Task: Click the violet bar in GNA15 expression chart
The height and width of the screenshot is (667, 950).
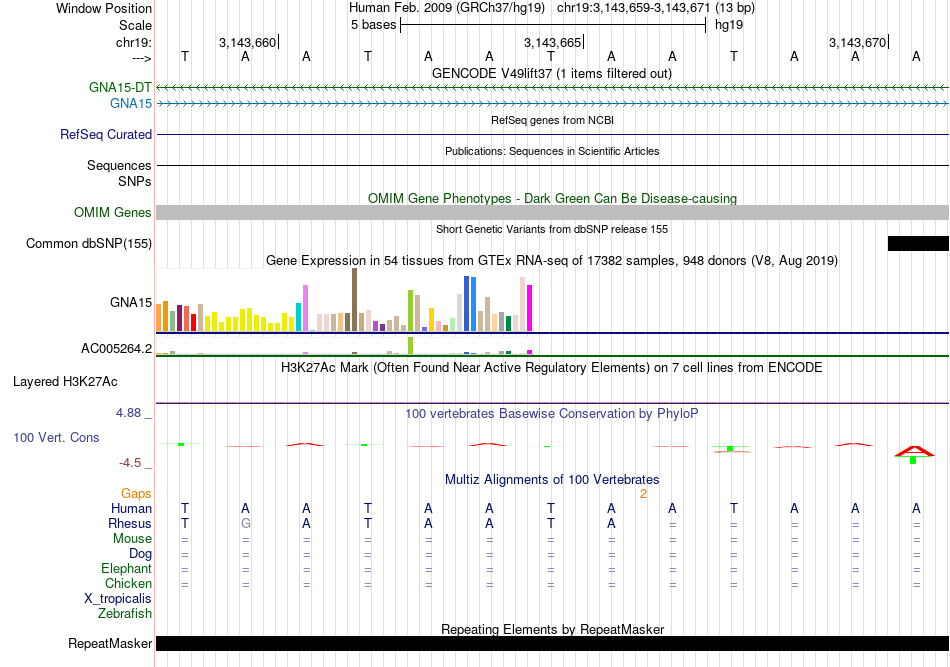Action: tap(305, 308)
